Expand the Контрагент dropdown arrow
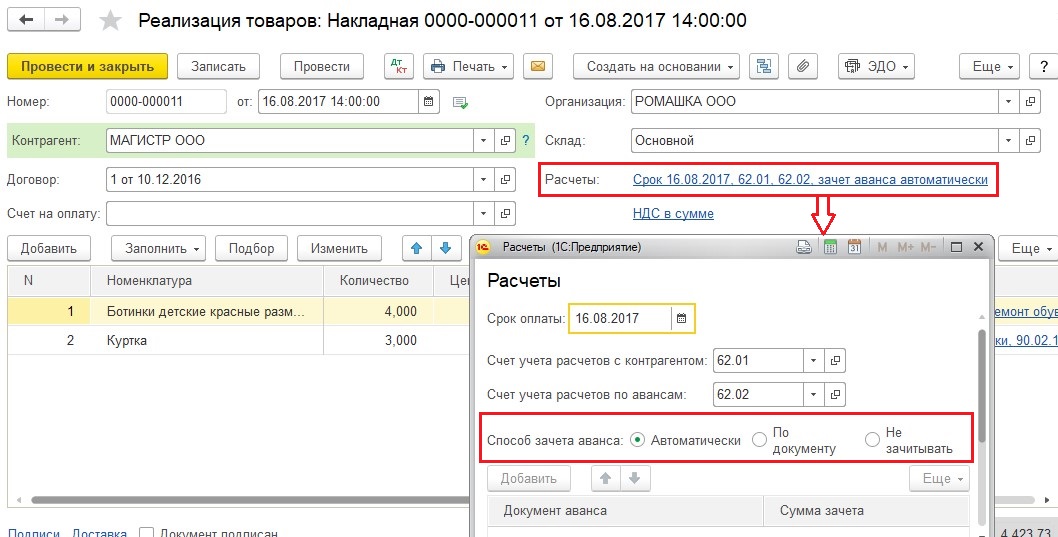The image size is (1058, 537). [483, 140]
